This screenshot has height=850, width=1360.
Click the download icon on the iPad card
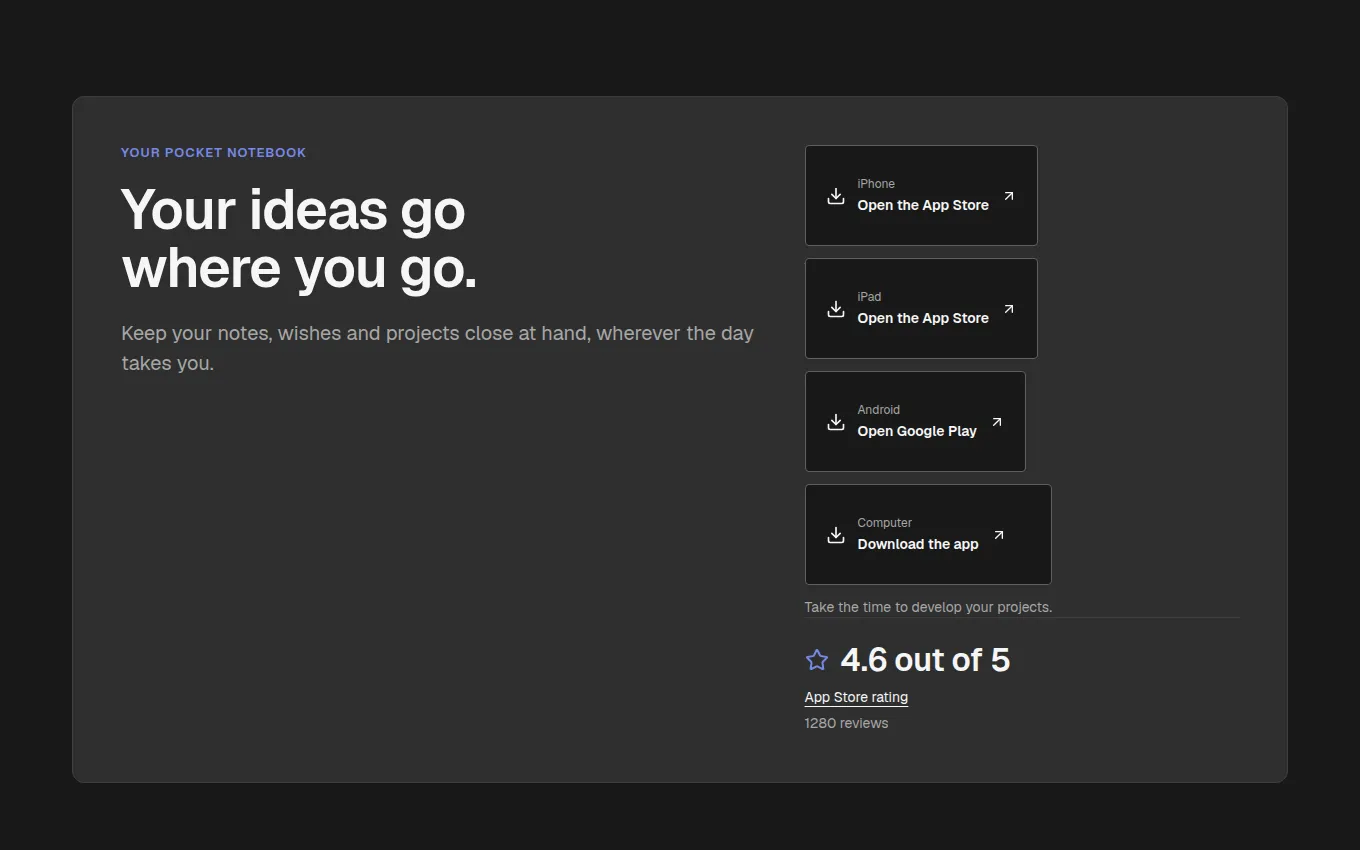coord(836,309)
